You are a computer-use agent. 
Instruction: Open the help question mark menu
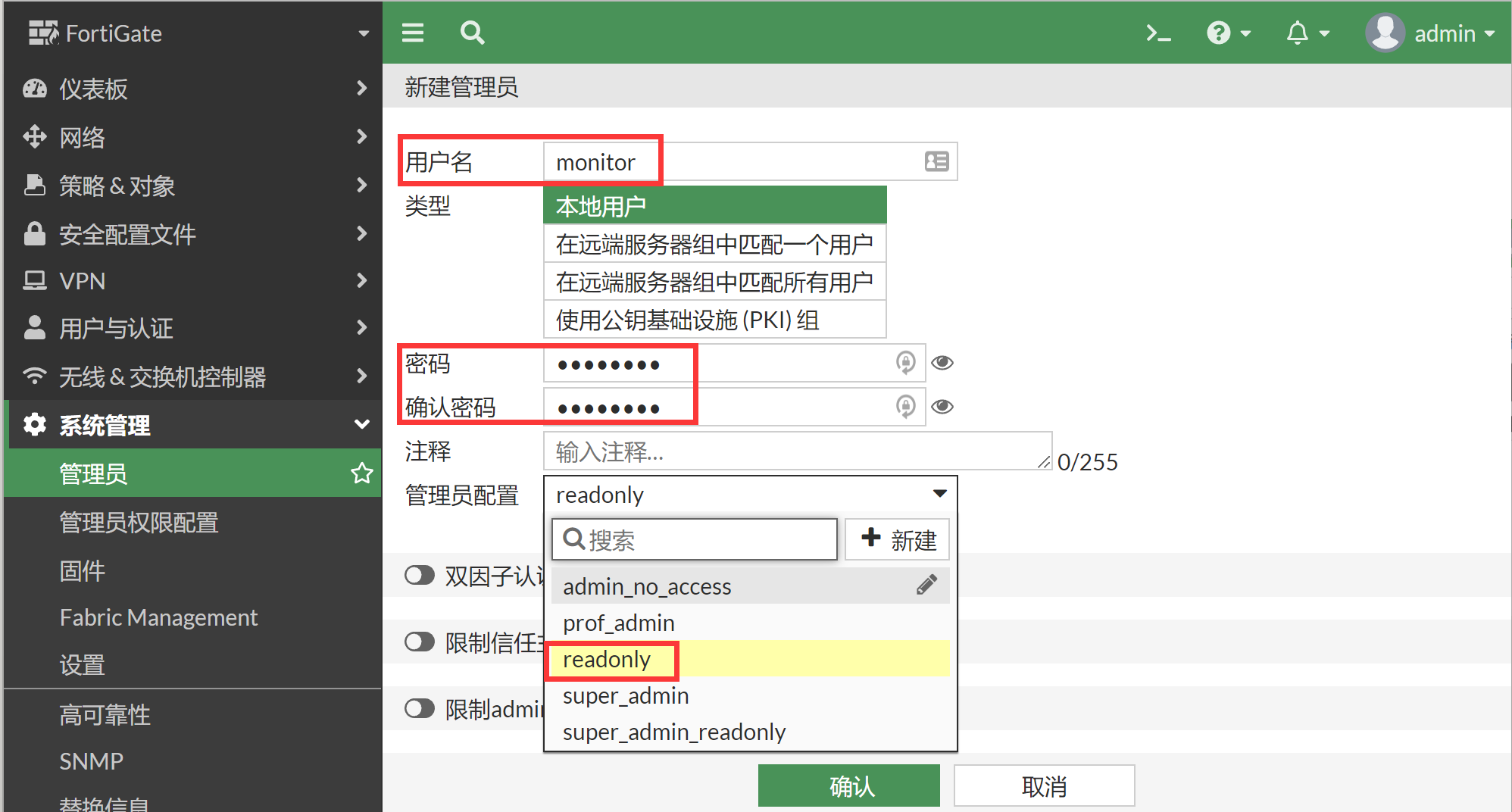(1227, 33)
